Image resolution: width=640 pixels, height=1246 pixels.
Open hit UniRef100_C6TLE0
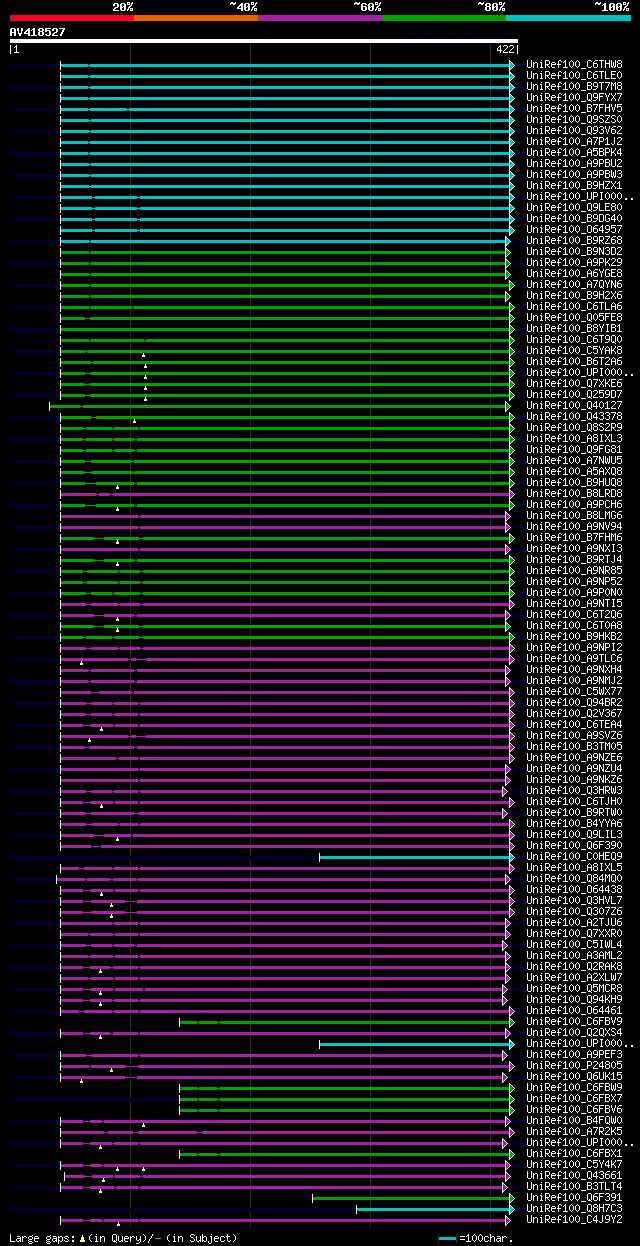coord(574,75)
